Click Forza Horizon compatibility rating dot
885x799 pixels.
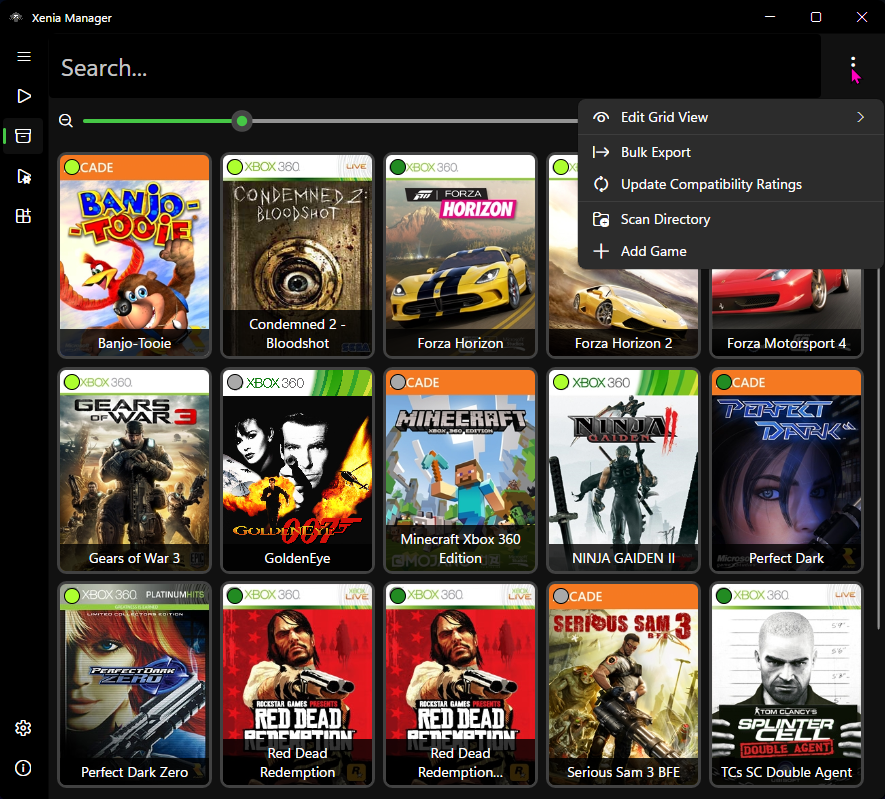398,167
